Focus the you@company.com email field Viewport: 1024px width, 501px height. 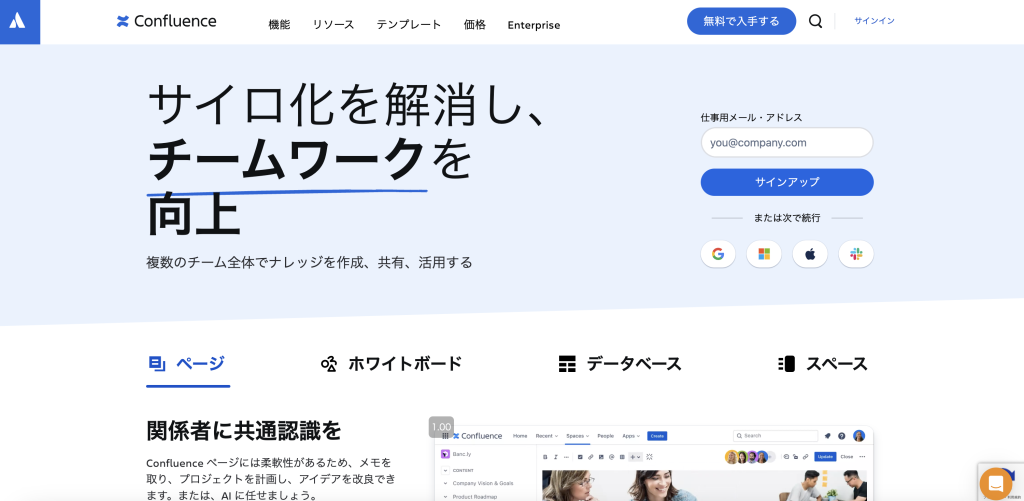click(x=787, y=142)
